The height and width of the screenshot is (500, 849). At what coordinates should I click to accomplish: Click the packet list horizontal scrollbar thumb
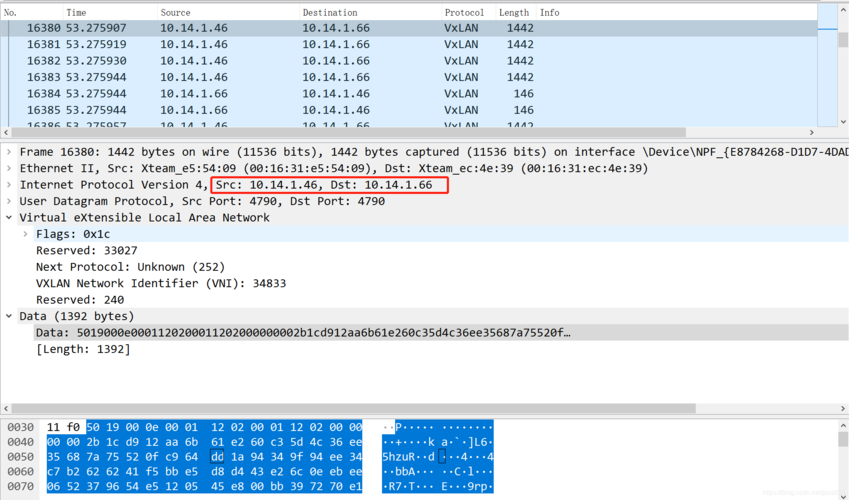point(349,132)
